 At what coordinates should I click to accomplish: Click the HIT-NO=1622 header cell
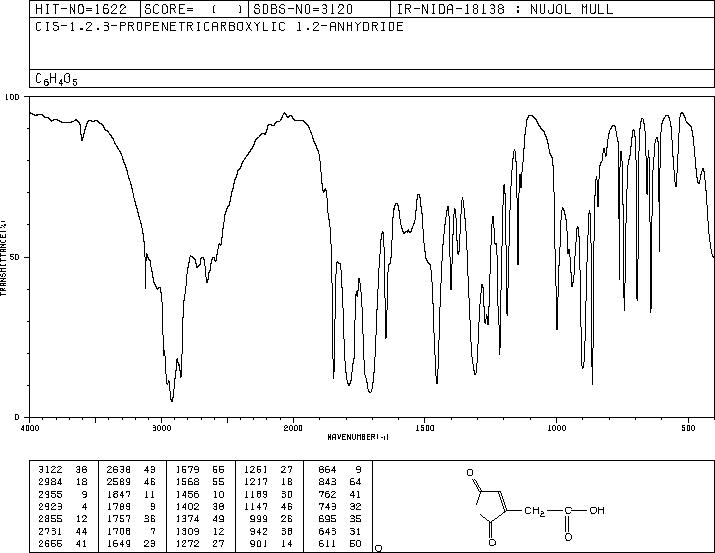(x=85, y=9)
